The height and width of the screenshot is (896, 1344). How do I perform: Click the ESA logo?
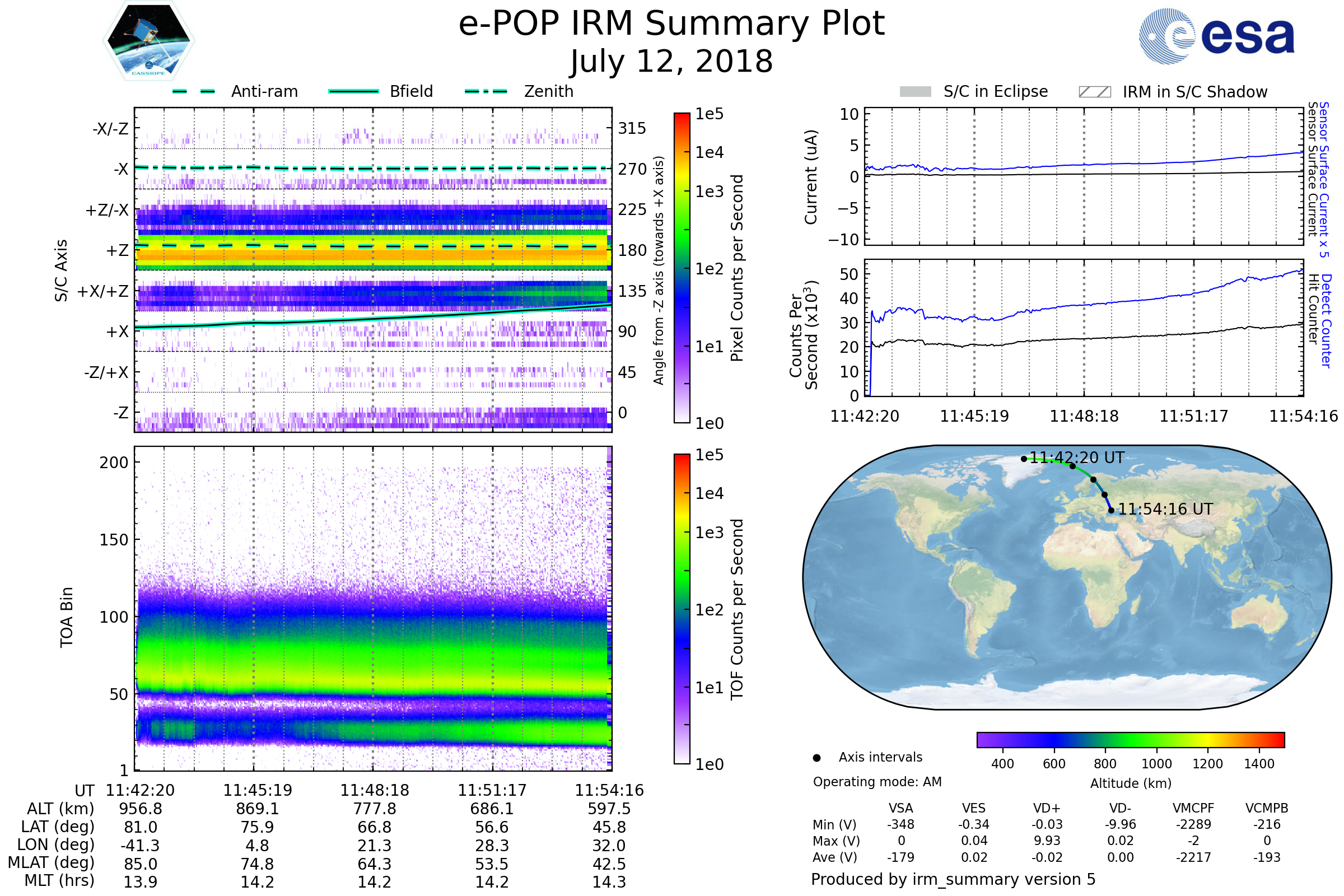tap(1216, 35)
